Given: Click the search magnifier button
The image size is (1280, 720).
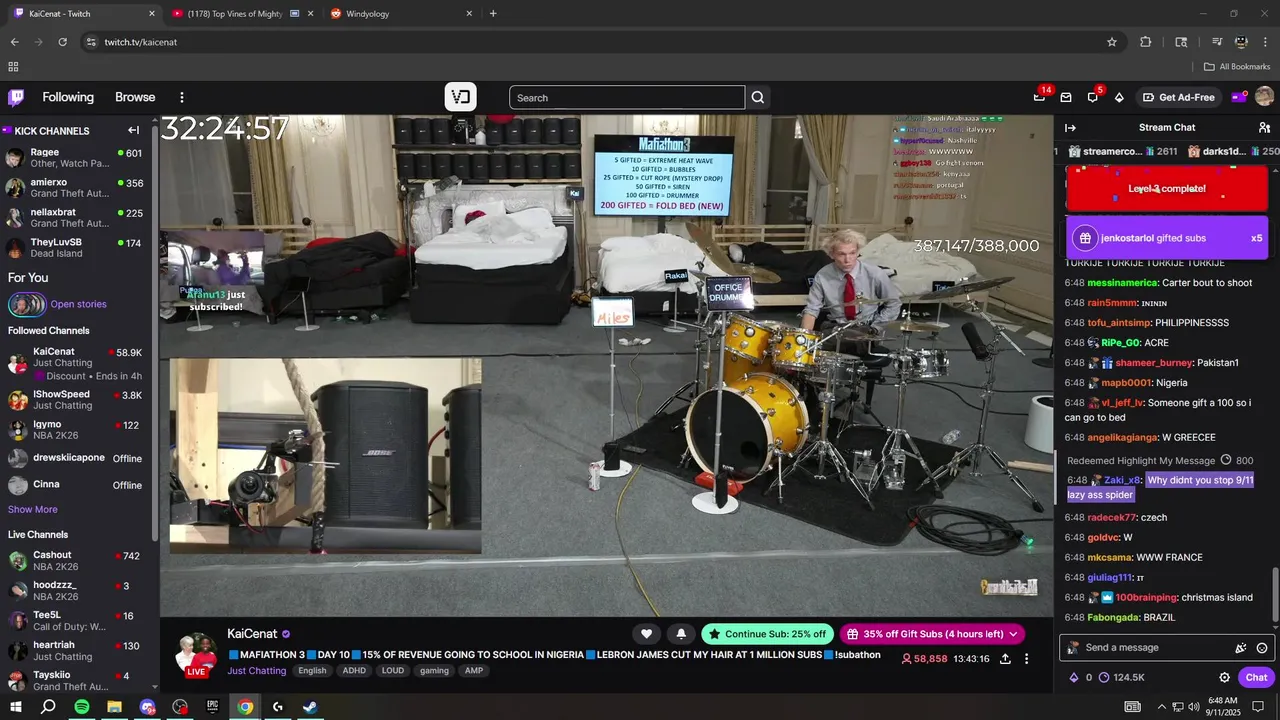Looking at the screenshot, I should pos(758,97).
